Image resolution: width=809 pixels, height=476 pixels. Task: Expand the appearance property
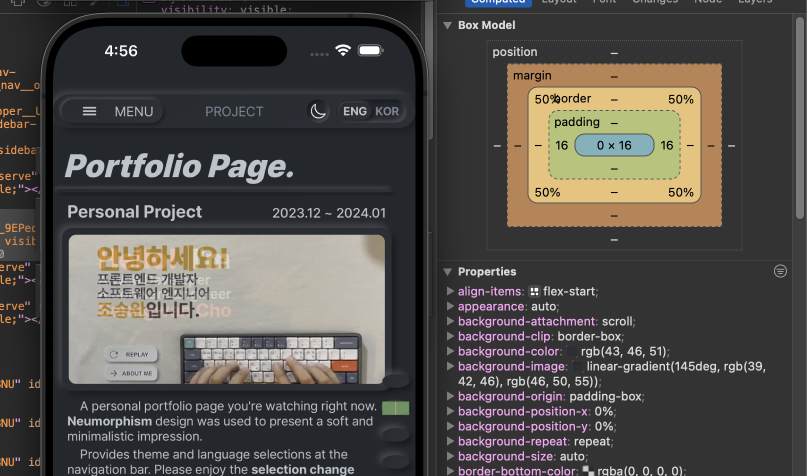[x=450, y=306]
